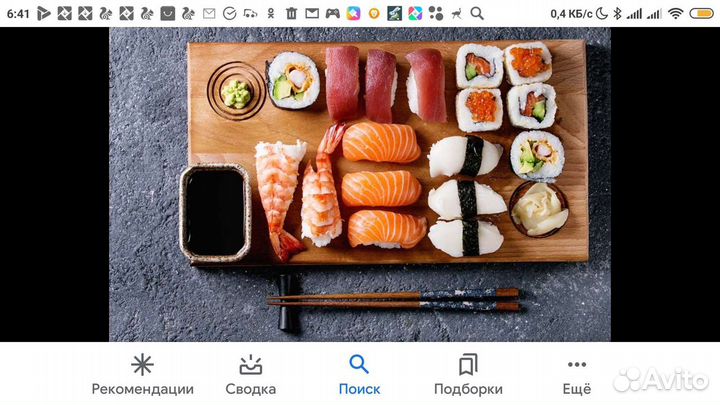This screenshot has width=720, height=405.
Task: Tap the Wi-Fi status icon
Action: coord(675,14)
